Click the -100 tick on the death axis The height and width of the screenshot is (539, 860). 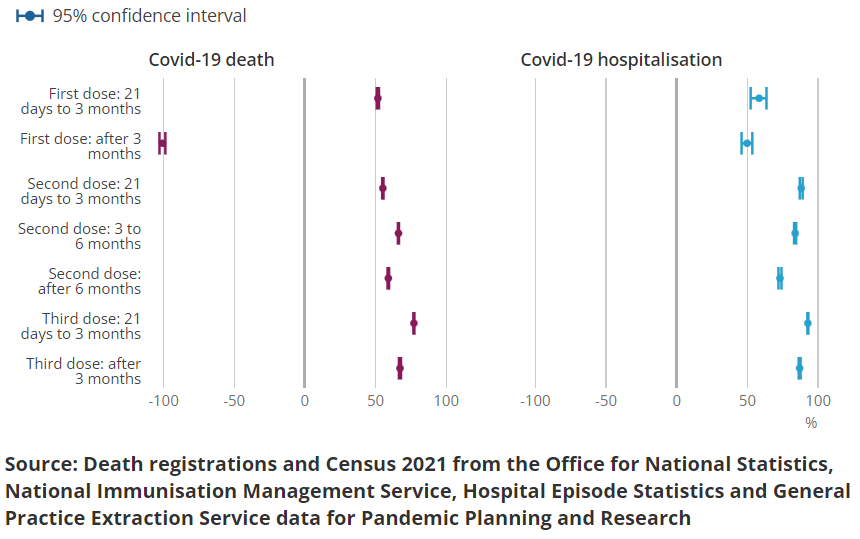162,401
